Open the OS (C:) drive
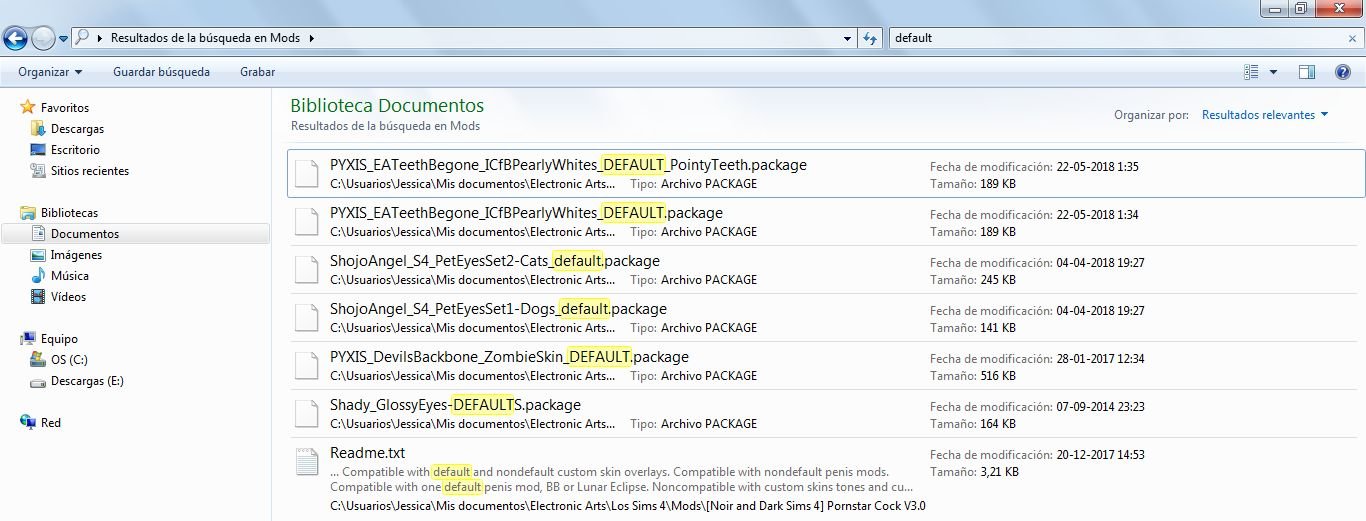The height and width of the screenshot is (521, 1366). point(69,360)
